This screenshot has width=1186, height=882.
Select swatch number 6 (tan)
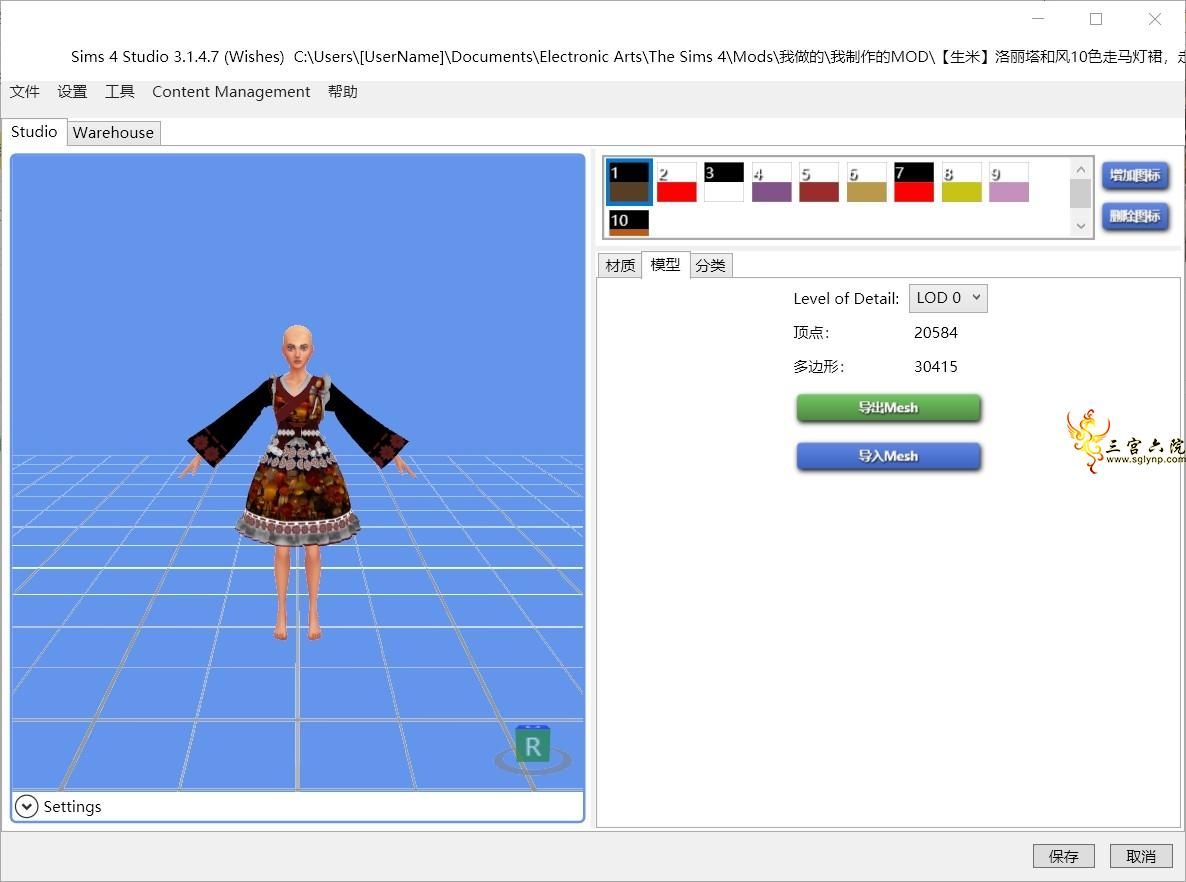pos(867,182)
